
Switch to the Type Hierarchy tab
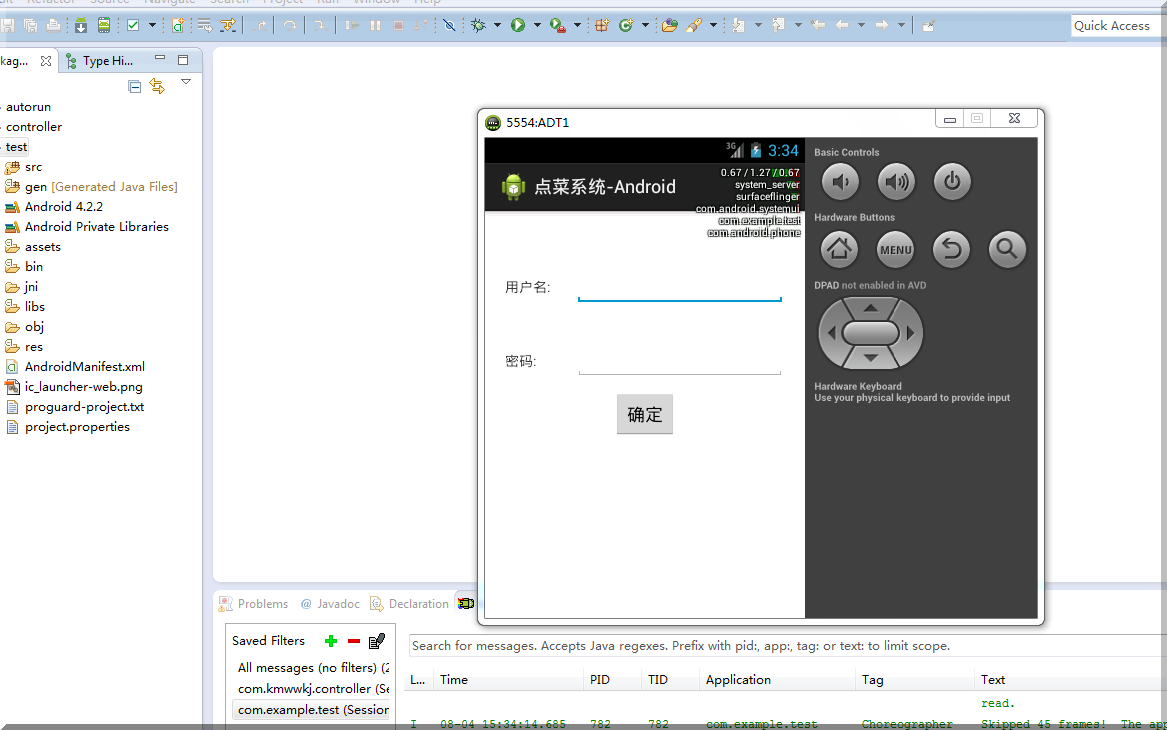[x=99, y=61]
